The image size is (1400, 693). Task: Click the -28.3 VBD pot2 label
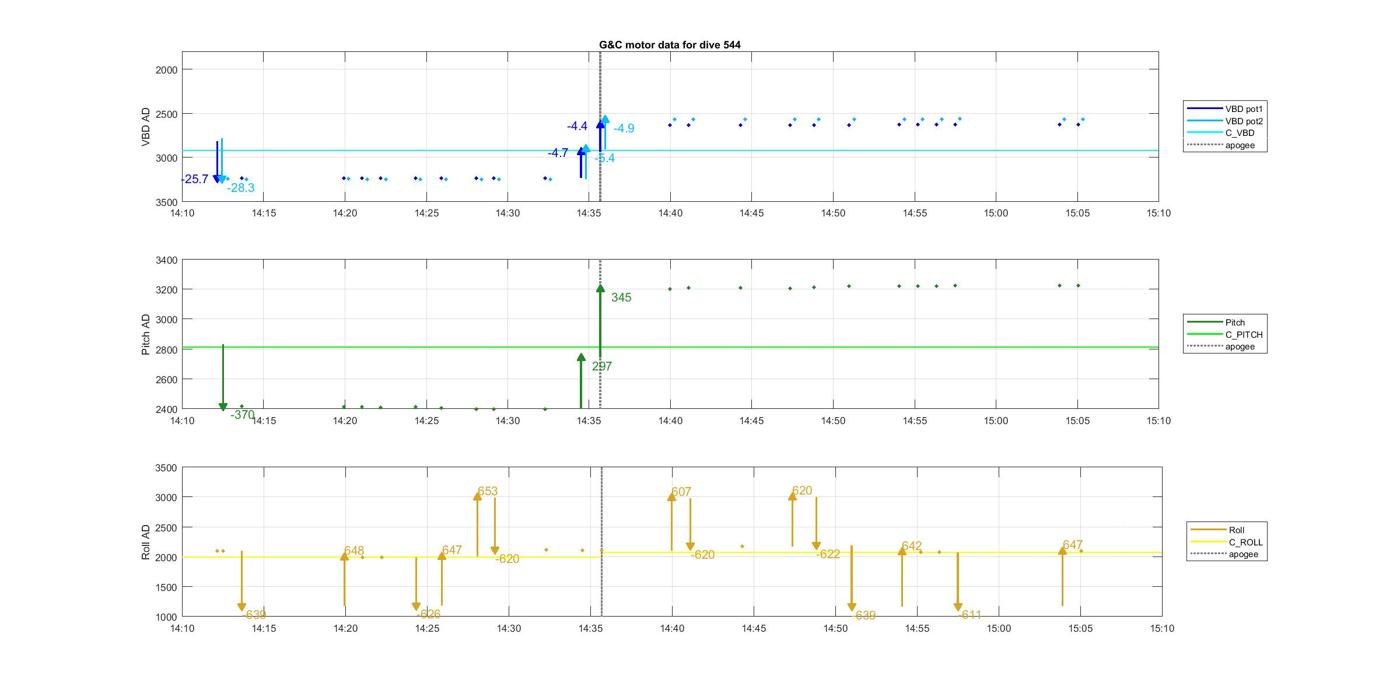click(x=241, y=188)
